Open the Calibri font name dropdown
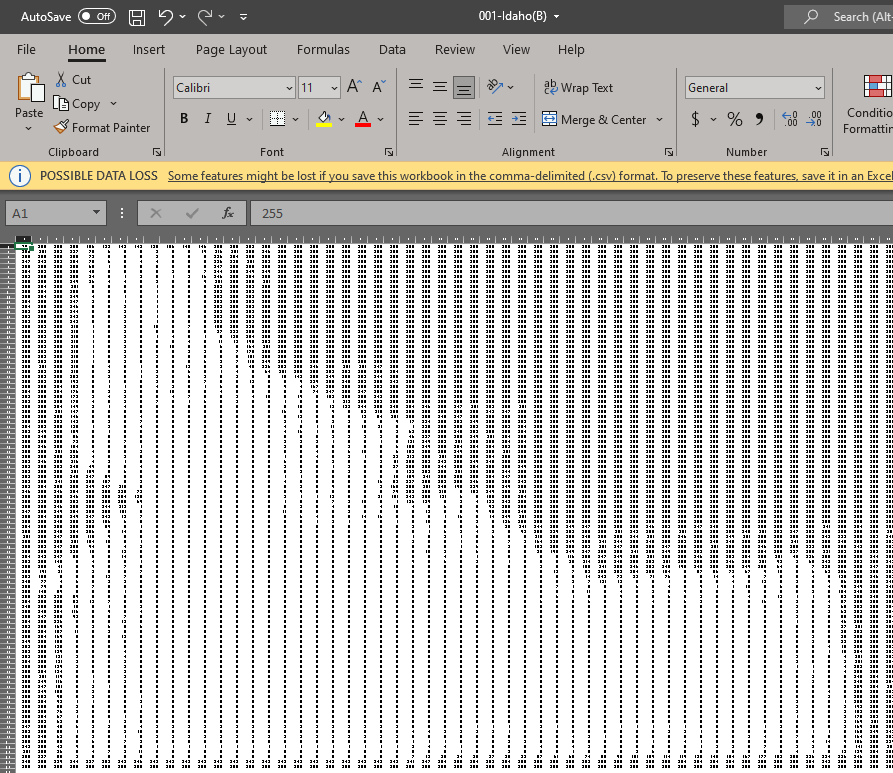893x773 pixels. (289, 88)
